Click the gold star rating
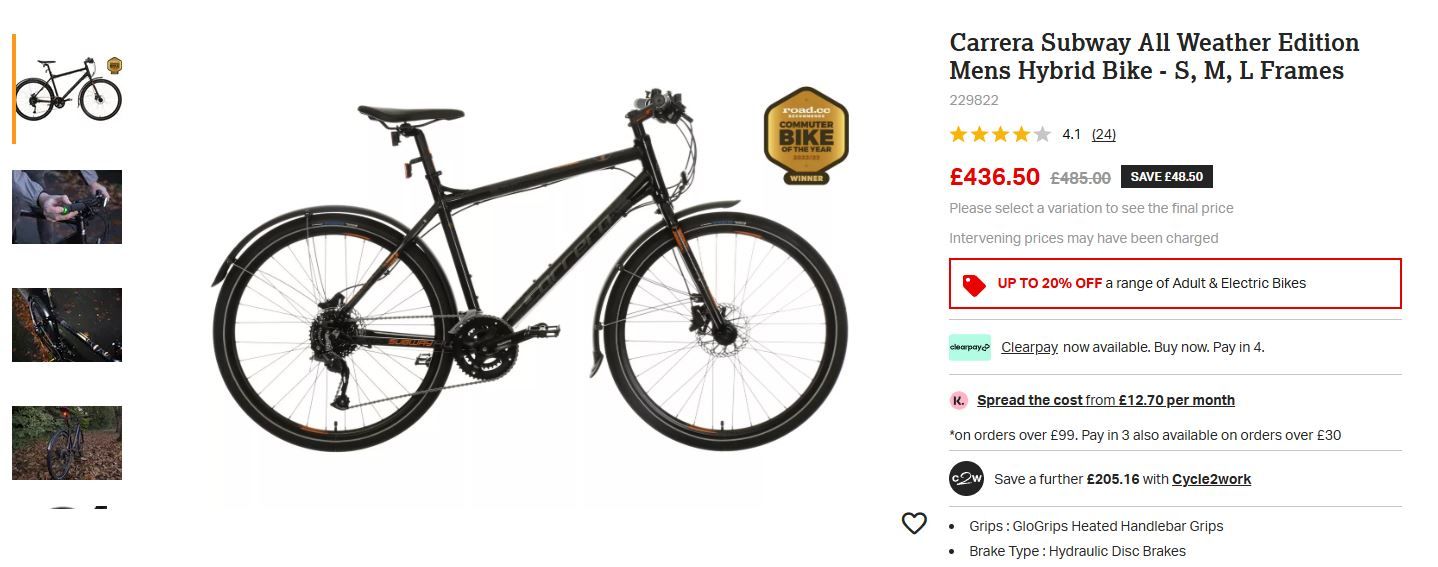The height and width of the screenshot is (567, 1438). click(x=999, y=134)
